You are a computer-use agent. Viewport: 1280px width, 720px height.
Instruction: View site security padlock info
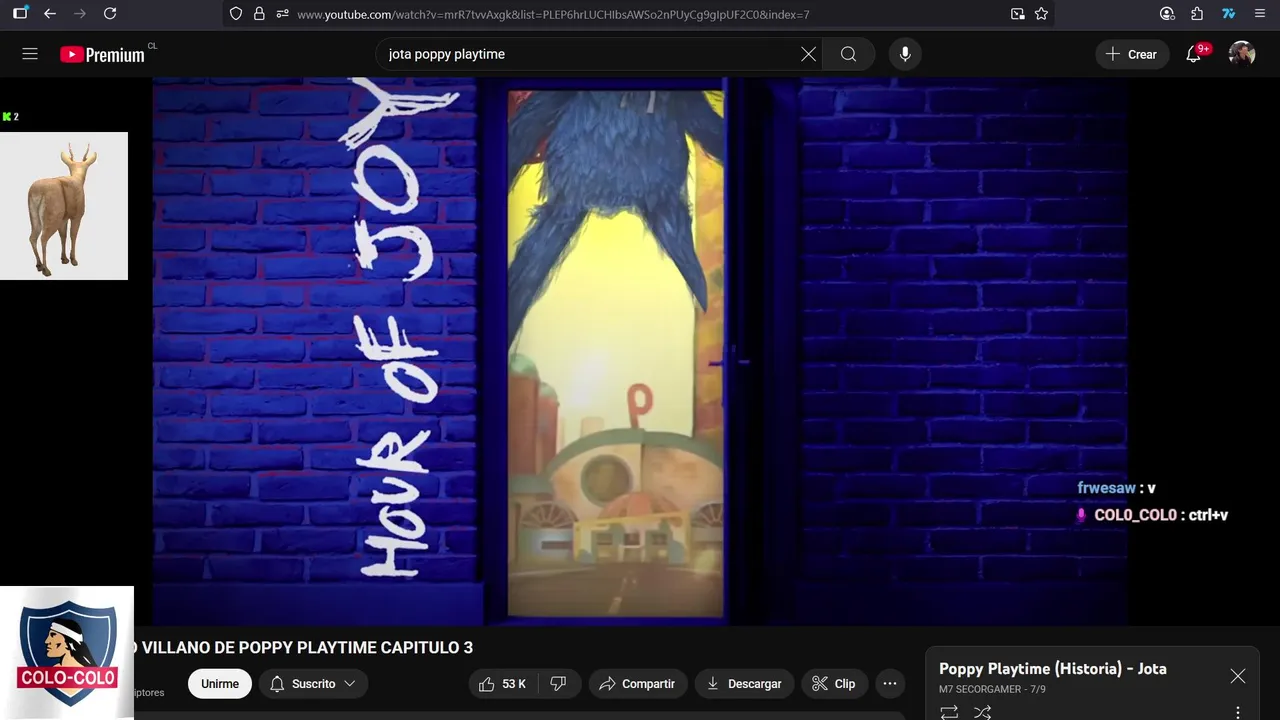259,14
